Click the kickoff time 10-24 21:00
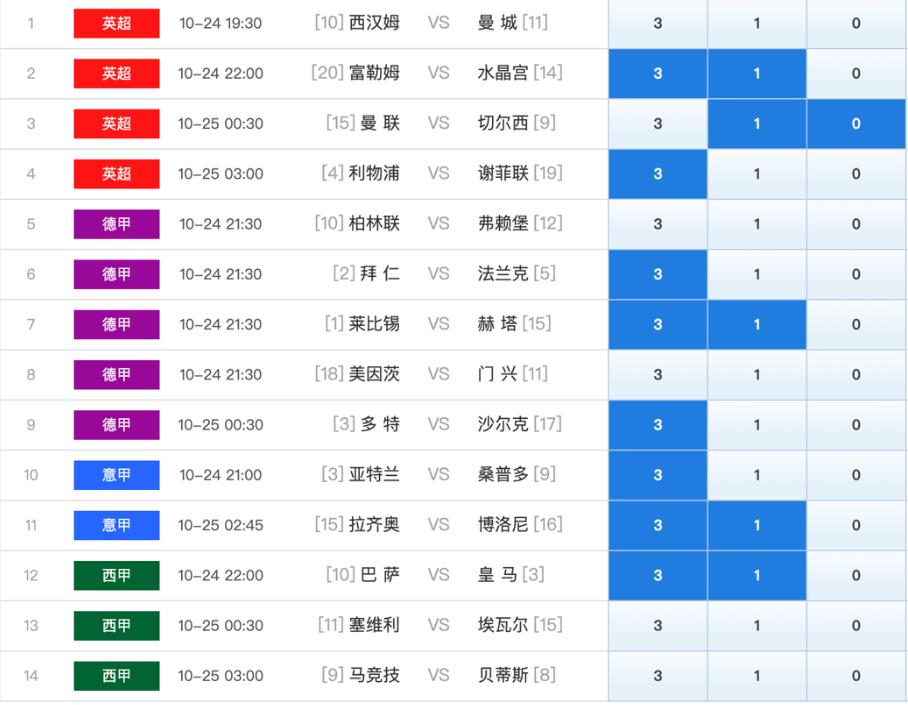The image size is (908, 705). point(221,475)
